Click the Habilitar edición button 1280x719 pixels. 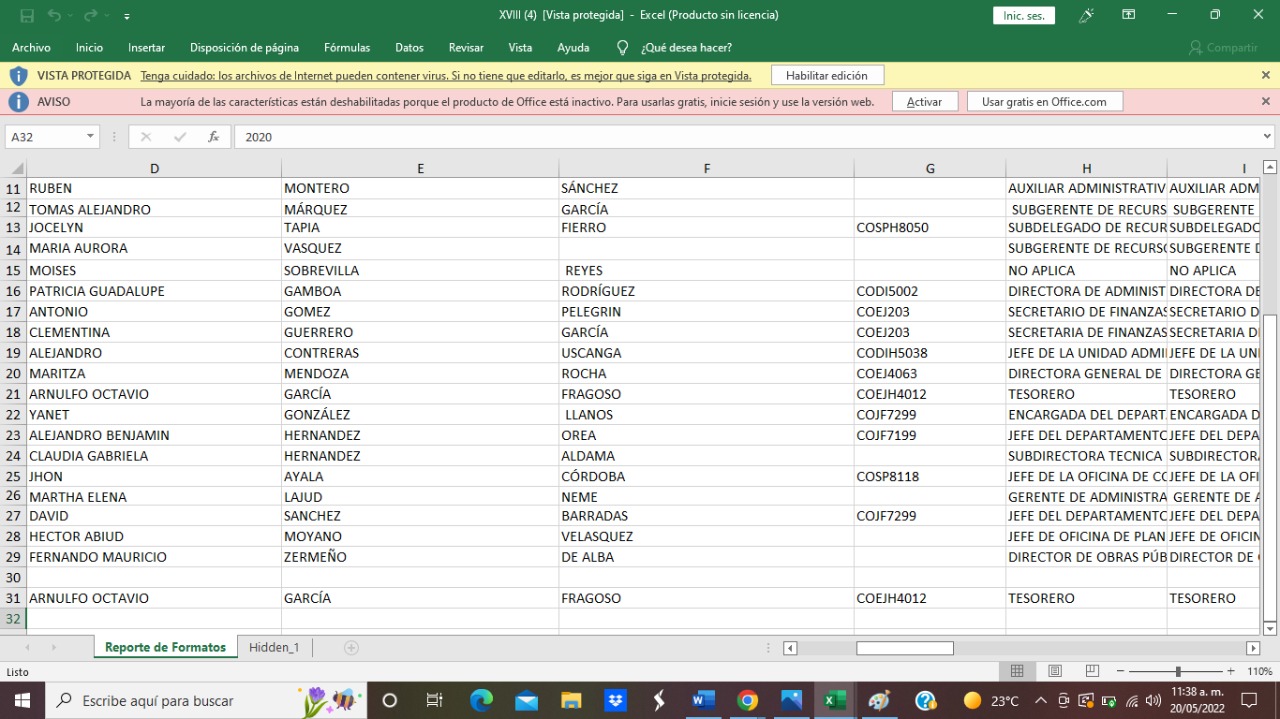826,75
